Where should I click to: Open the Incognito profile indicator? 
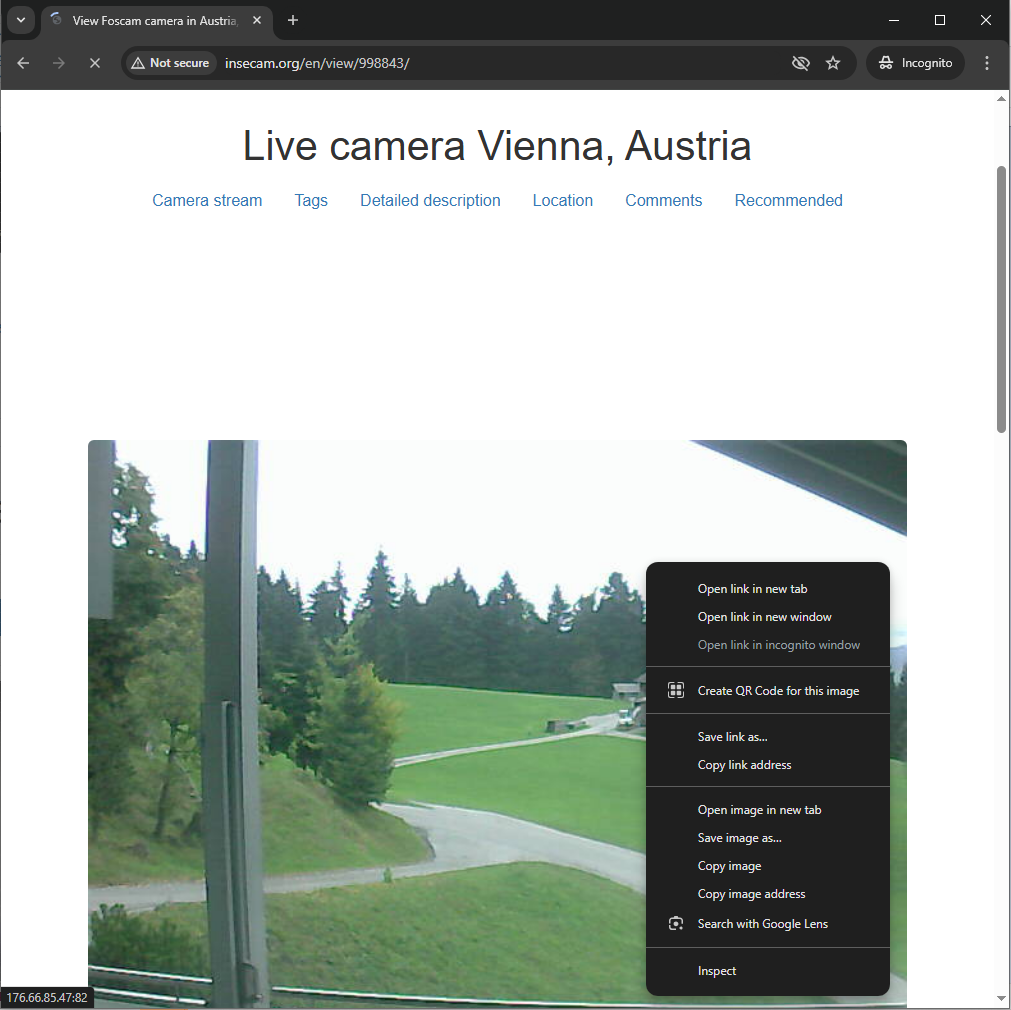pos(915,62)
